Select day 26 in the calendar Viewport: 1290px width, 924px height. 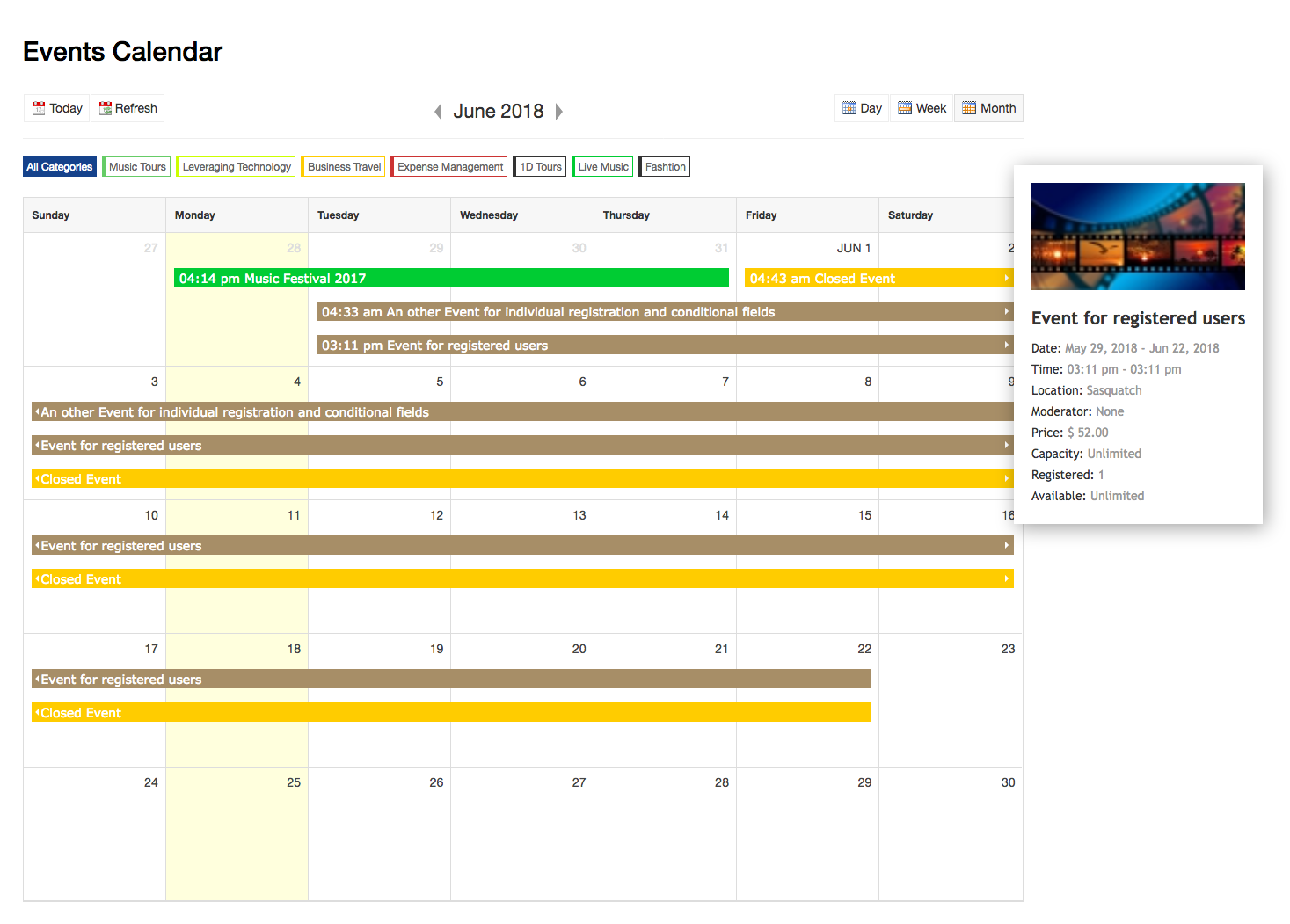click(436, 782)
